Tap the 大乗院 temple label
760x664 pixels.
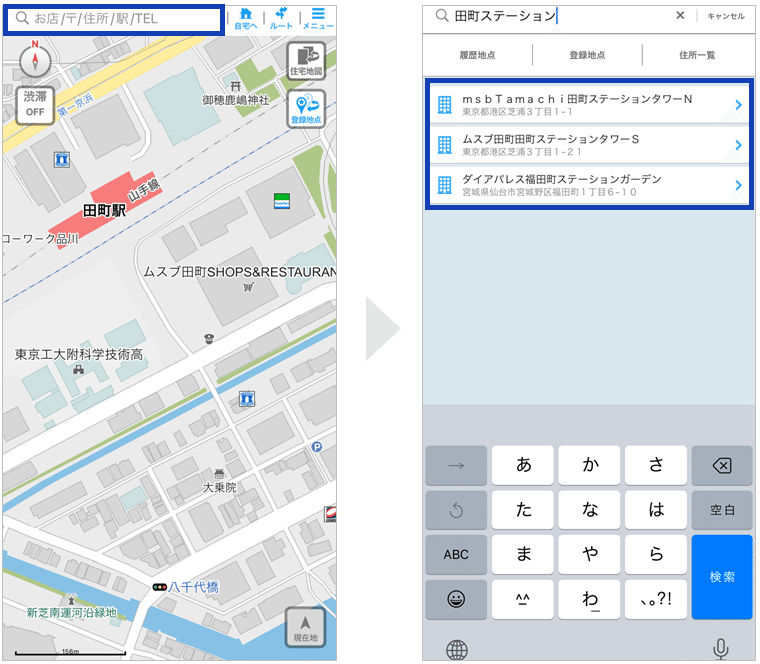pyautogui.click(x=220, y=487)
